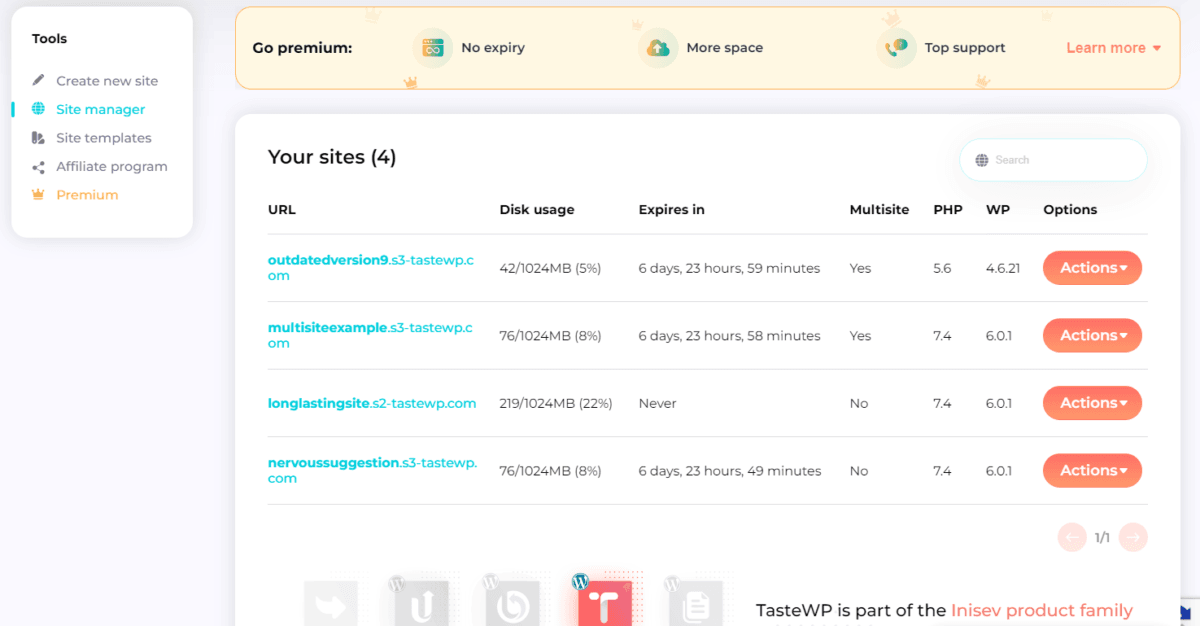Viewport: 1200px width, 626px height.
Task: Click the headset icon beside Top support
Action: pyautogui.click(x=897, y=47)
